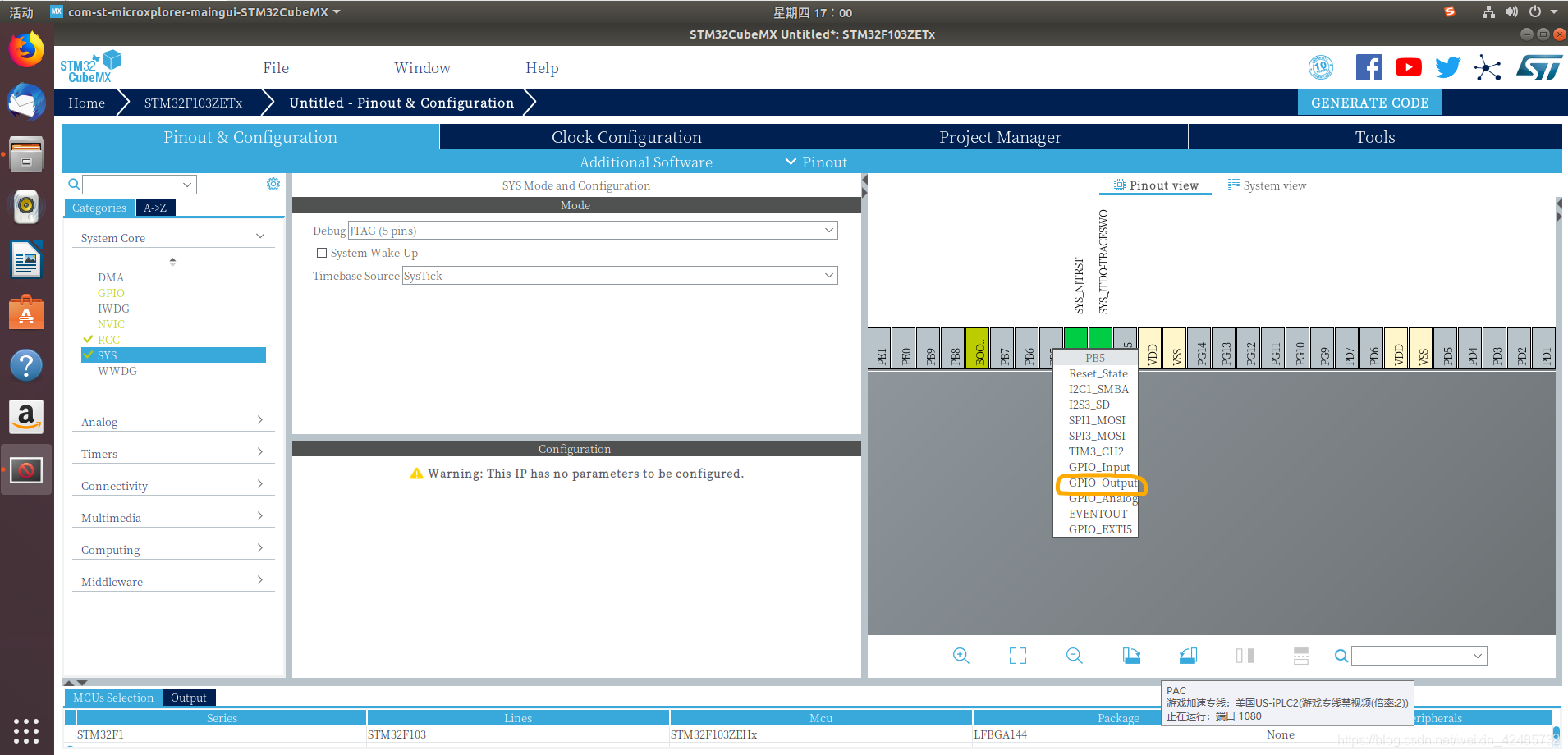Switch to Tools tab
Viewport: 1568px width, 755px height.
coord(1375,137)
